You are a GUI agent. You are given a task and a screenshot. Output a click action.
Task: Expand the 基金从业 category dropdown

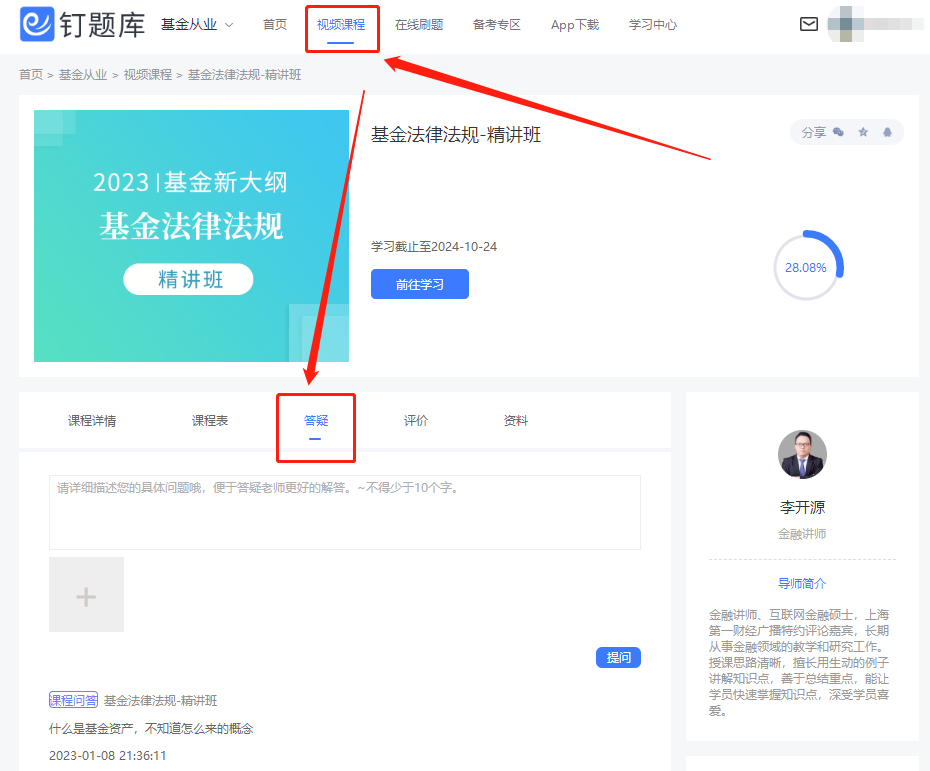coord(198,24)
